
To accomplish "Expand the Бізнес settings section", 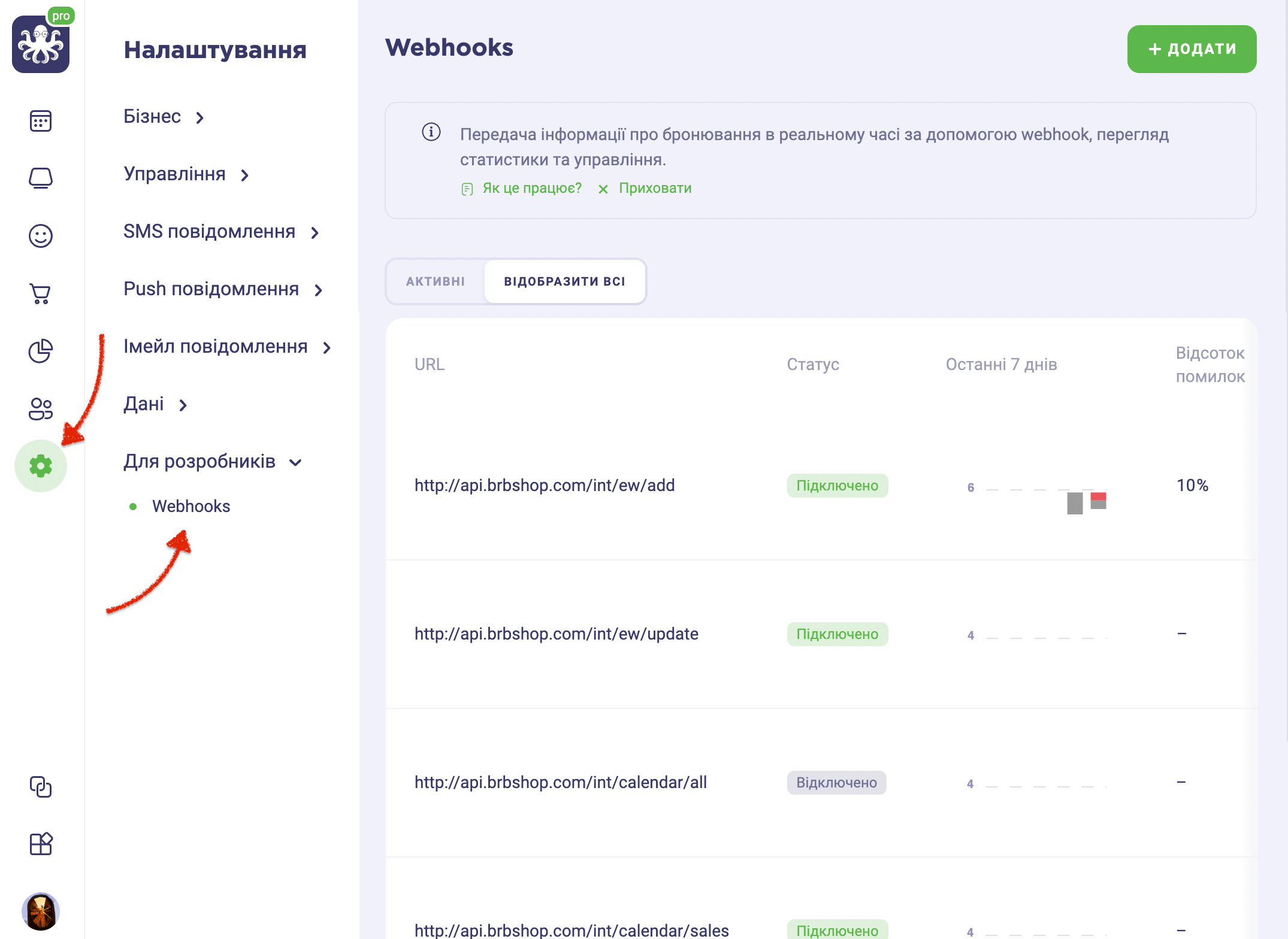I will (x=164, y=116).
